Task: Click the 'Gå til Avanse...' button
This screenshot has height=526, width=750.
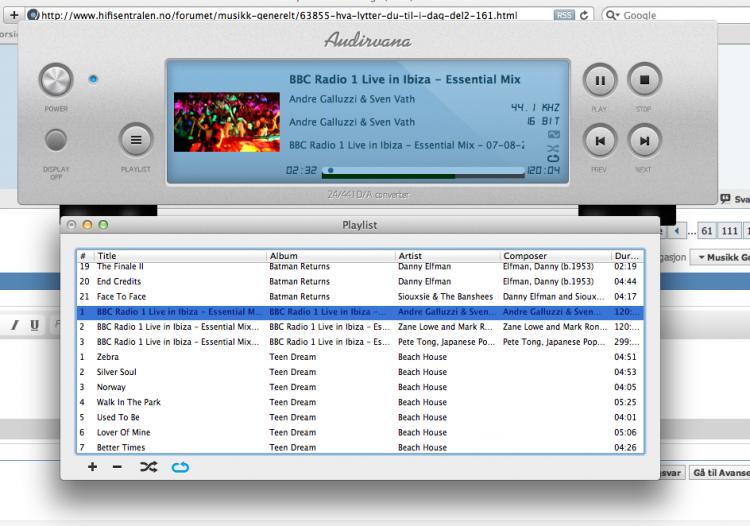Action: tap(720, 473)
